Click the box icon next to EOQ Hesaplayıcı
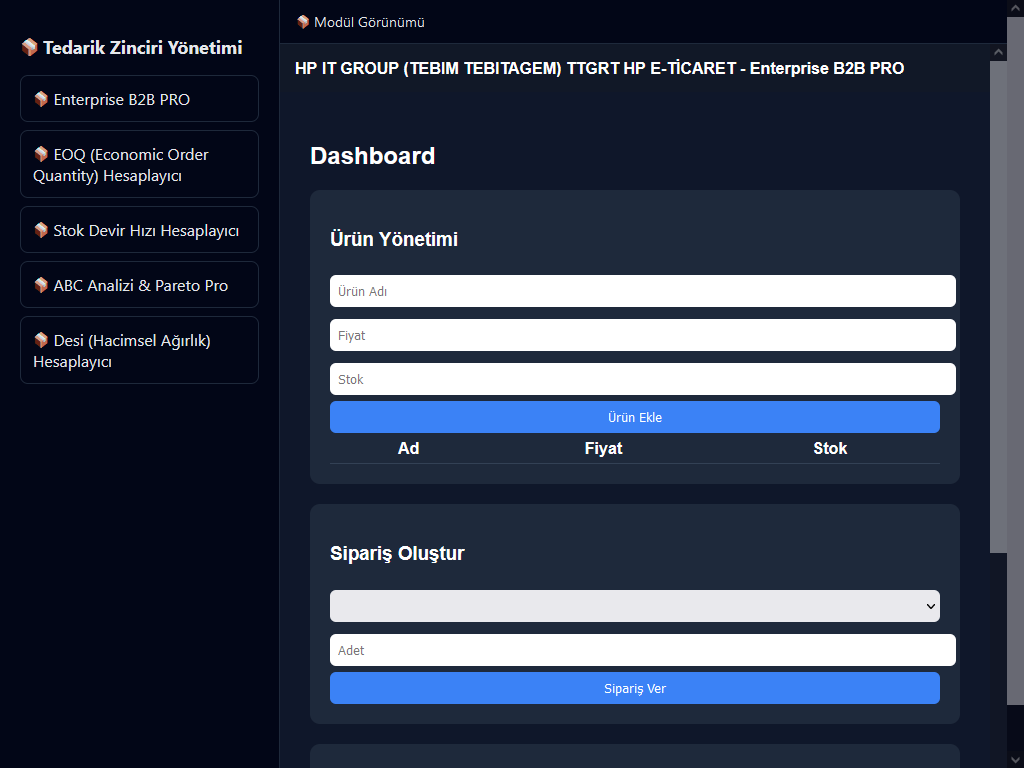The image size is (1024, 768). 41,154
